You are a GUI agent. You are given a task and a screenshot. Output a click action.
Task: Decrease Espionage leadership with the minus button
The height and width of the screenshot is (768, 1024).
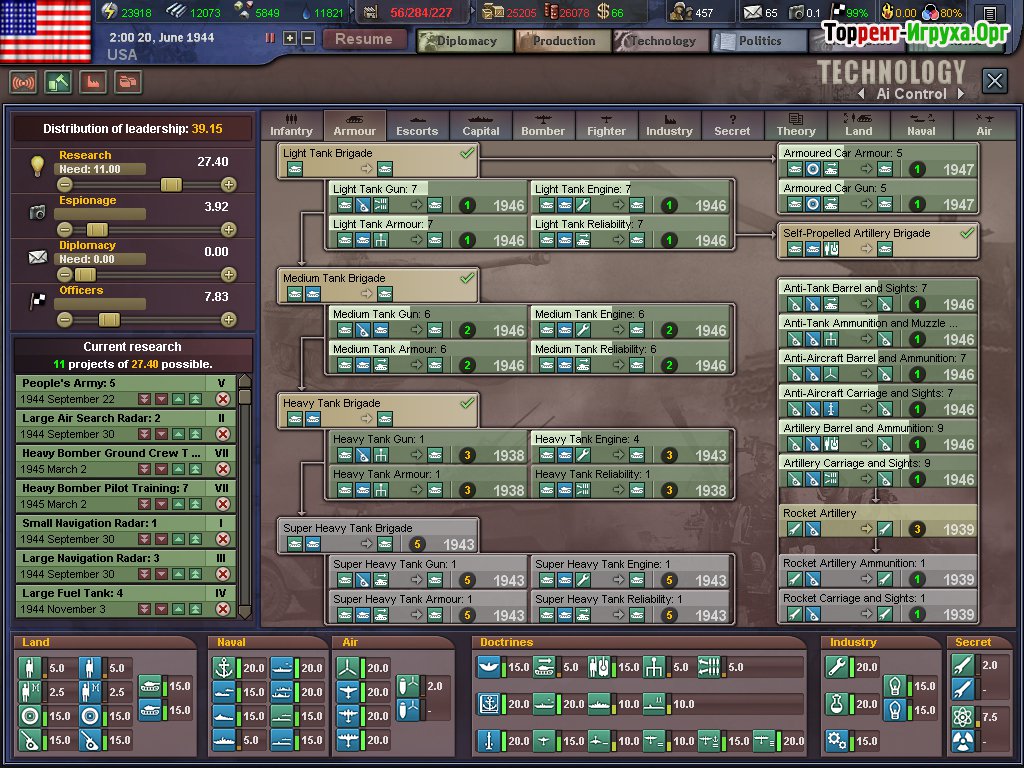click(65, 230)
